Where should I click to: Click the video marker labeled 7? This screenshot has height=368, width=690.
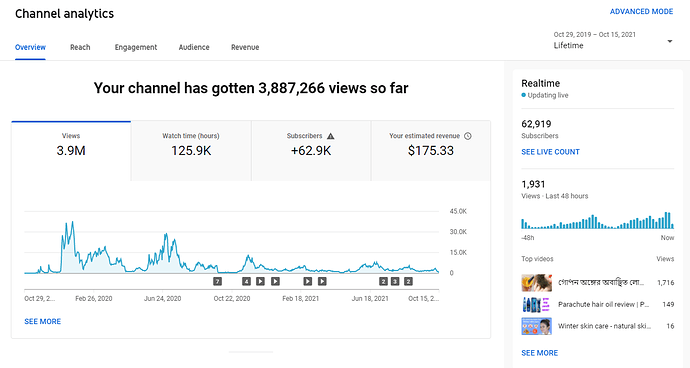click(217, 281)
